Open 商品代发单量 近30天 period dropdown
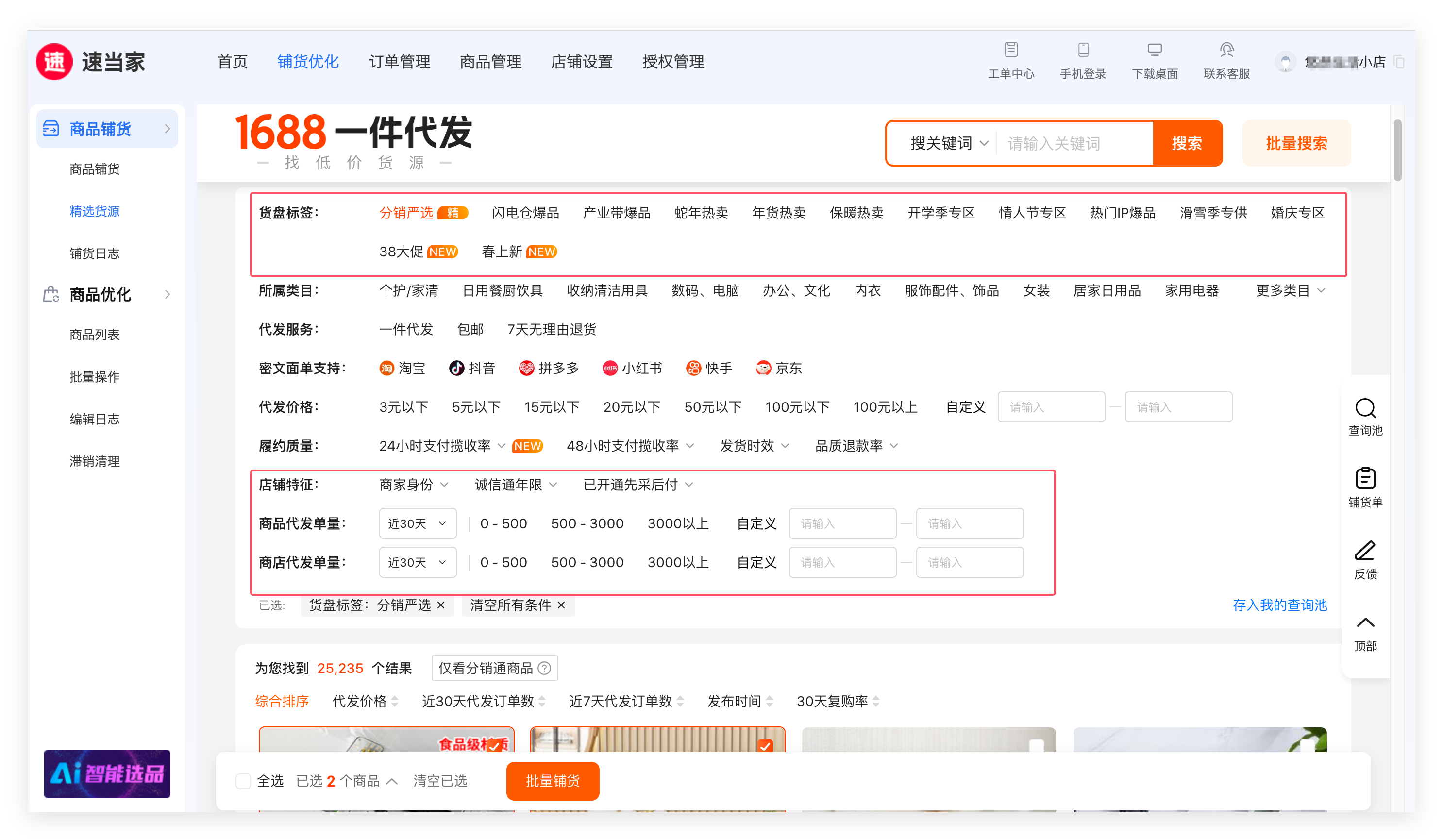 417,523
